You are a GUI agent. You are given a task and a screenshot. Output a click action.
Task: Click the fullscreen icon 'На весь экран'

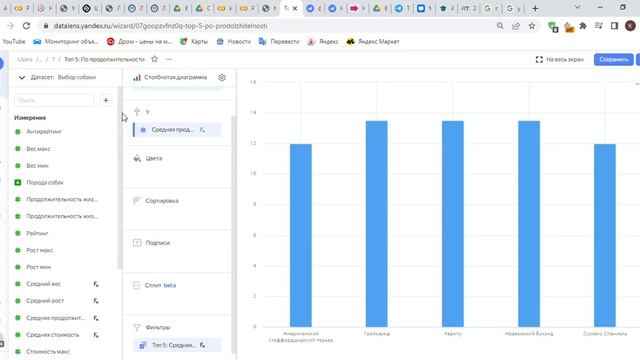(539, 60)
